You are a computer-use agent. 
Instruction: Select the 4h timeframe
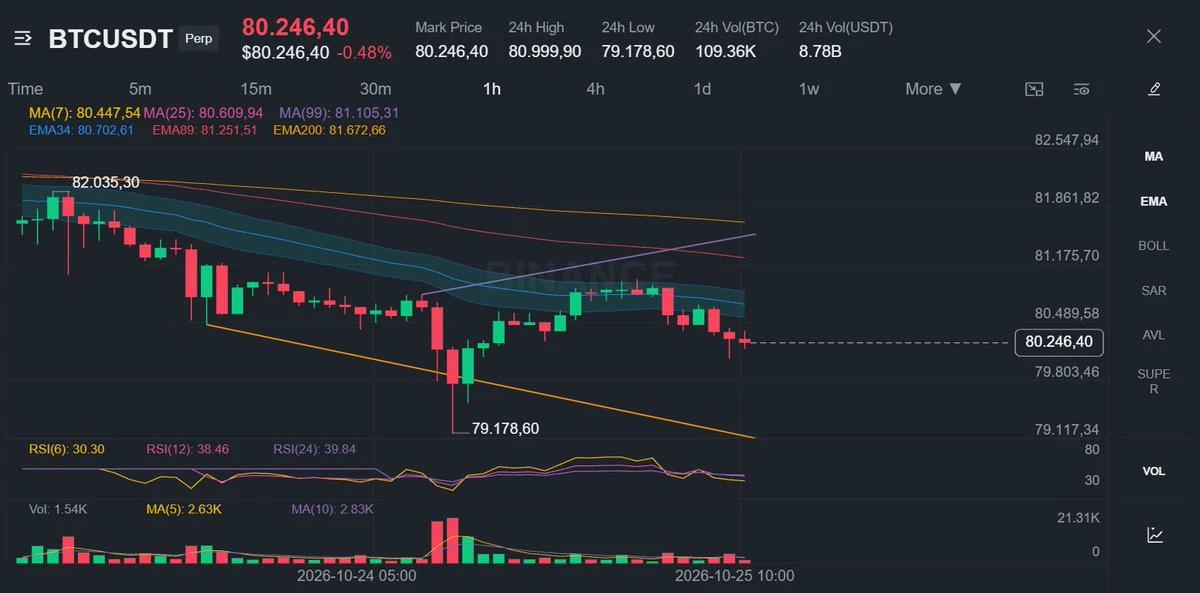595,89
